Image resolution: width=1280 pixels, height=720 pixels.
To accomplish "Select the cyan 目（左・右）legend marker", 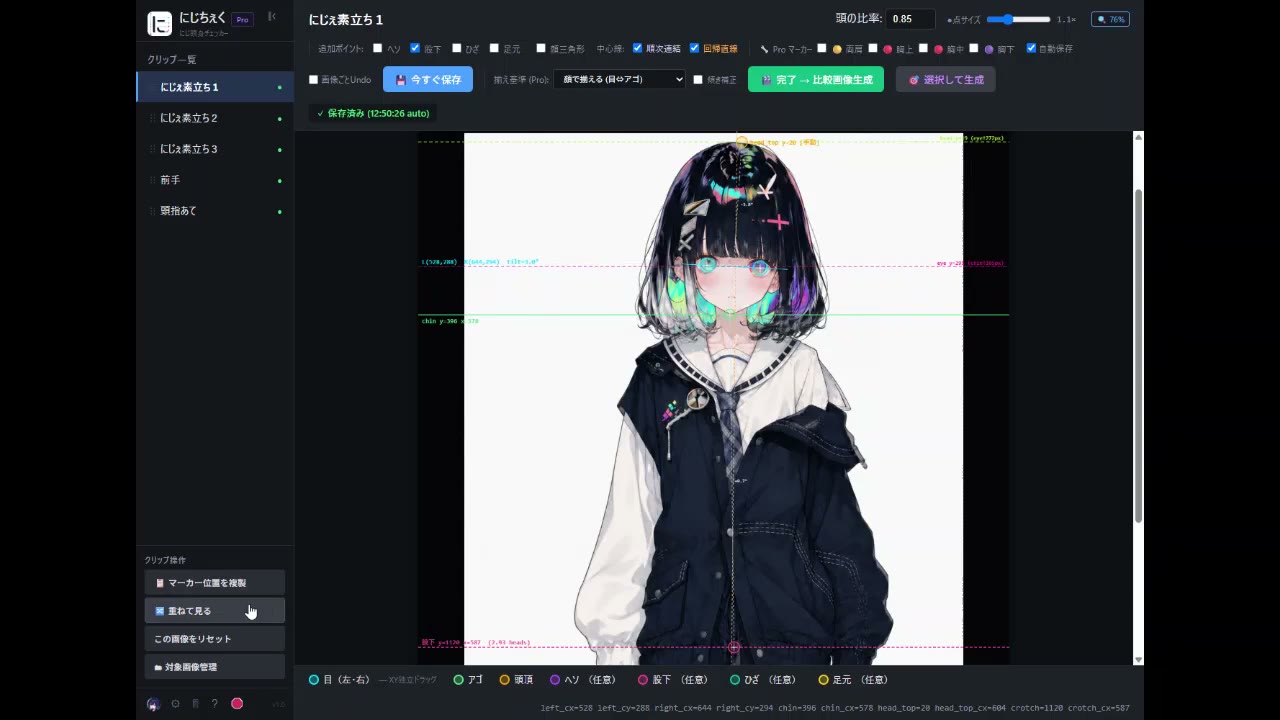I will 314,680.
